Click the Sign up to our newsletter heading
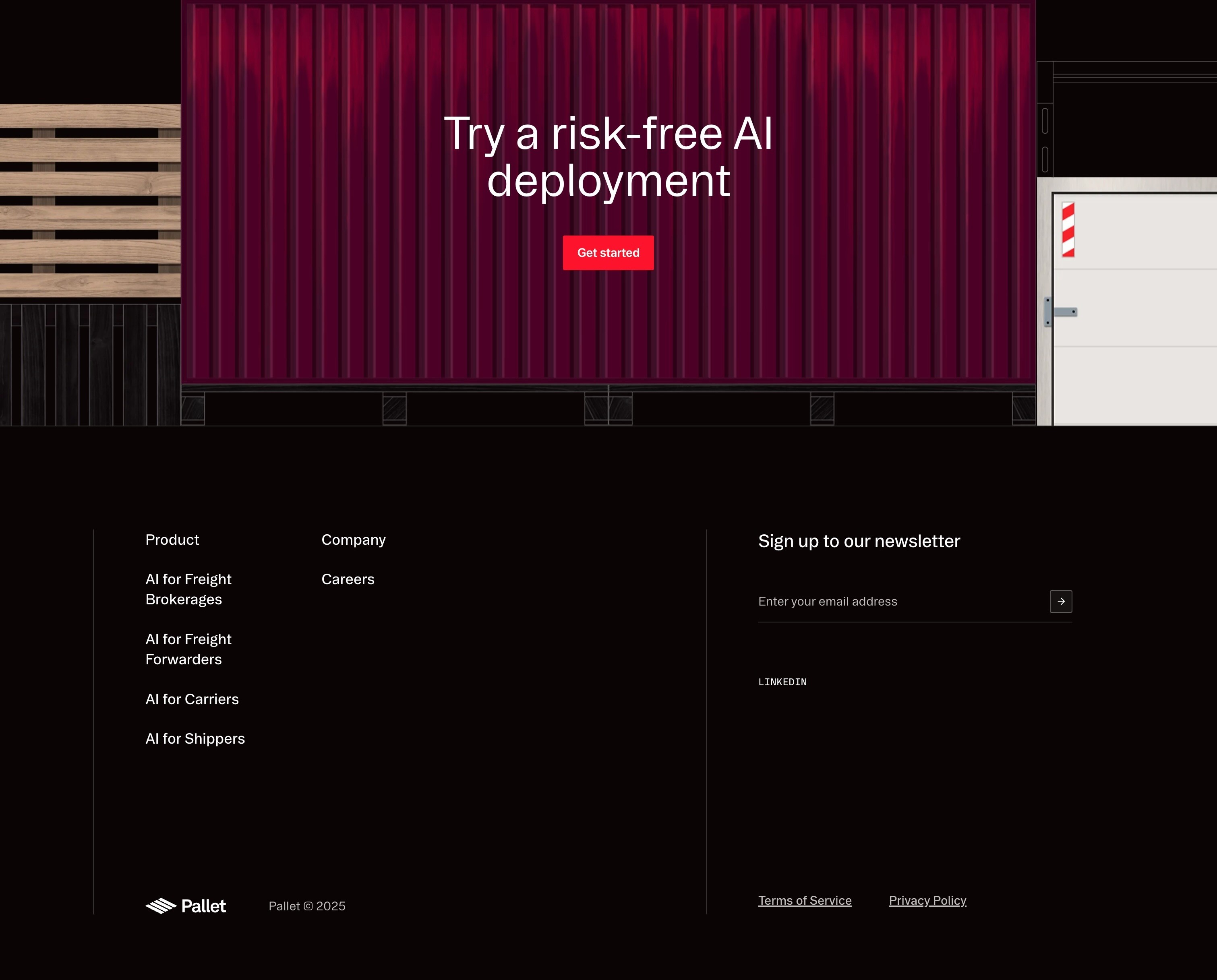Viewport: 1217px width, 980px height. 859,541
